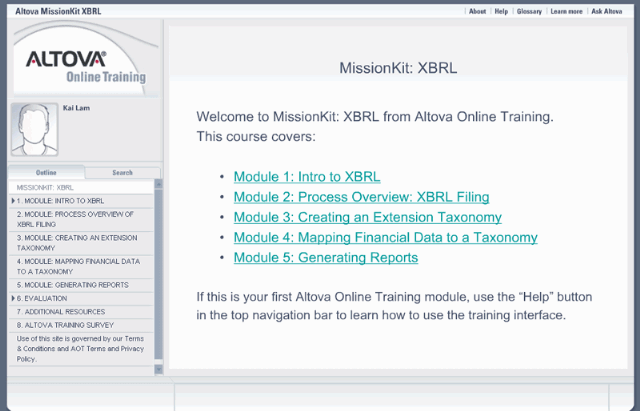Select 3. Module: Creating an Extension Taxonomy outline item
The width and height of the screenshot is (640, 411).
coord(81,243)
